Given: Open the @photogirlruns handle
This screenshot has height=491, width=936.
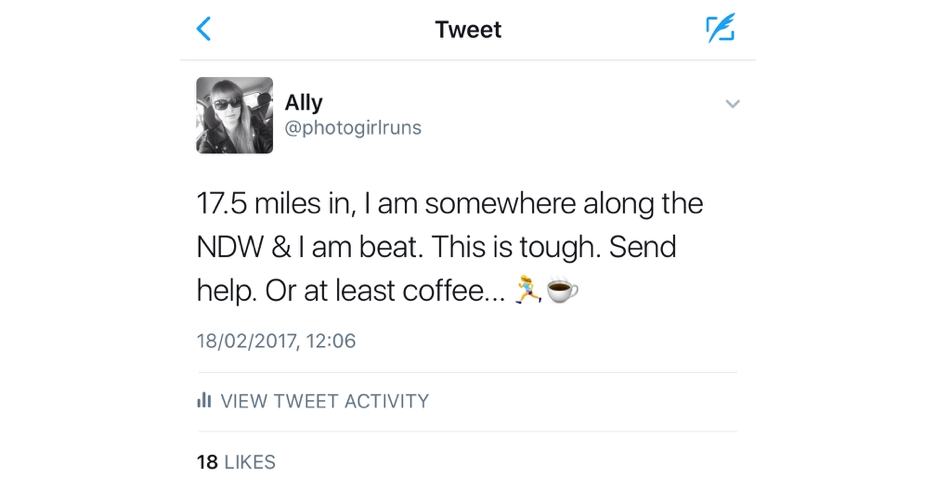Looking at the screenshot, I should pos(353,128).
